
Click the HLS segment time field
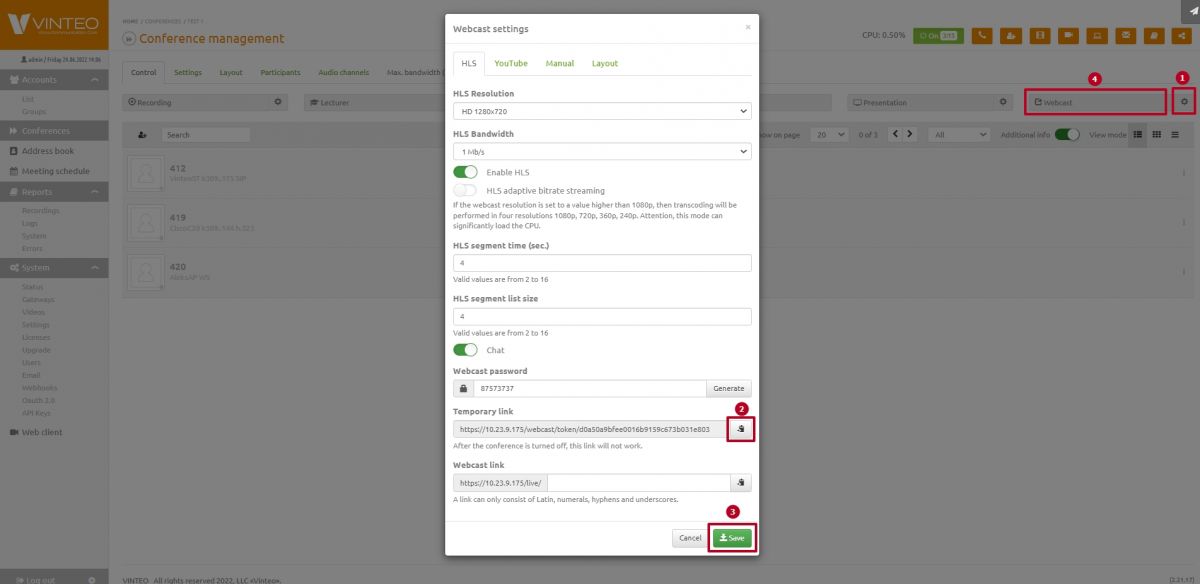601,263
